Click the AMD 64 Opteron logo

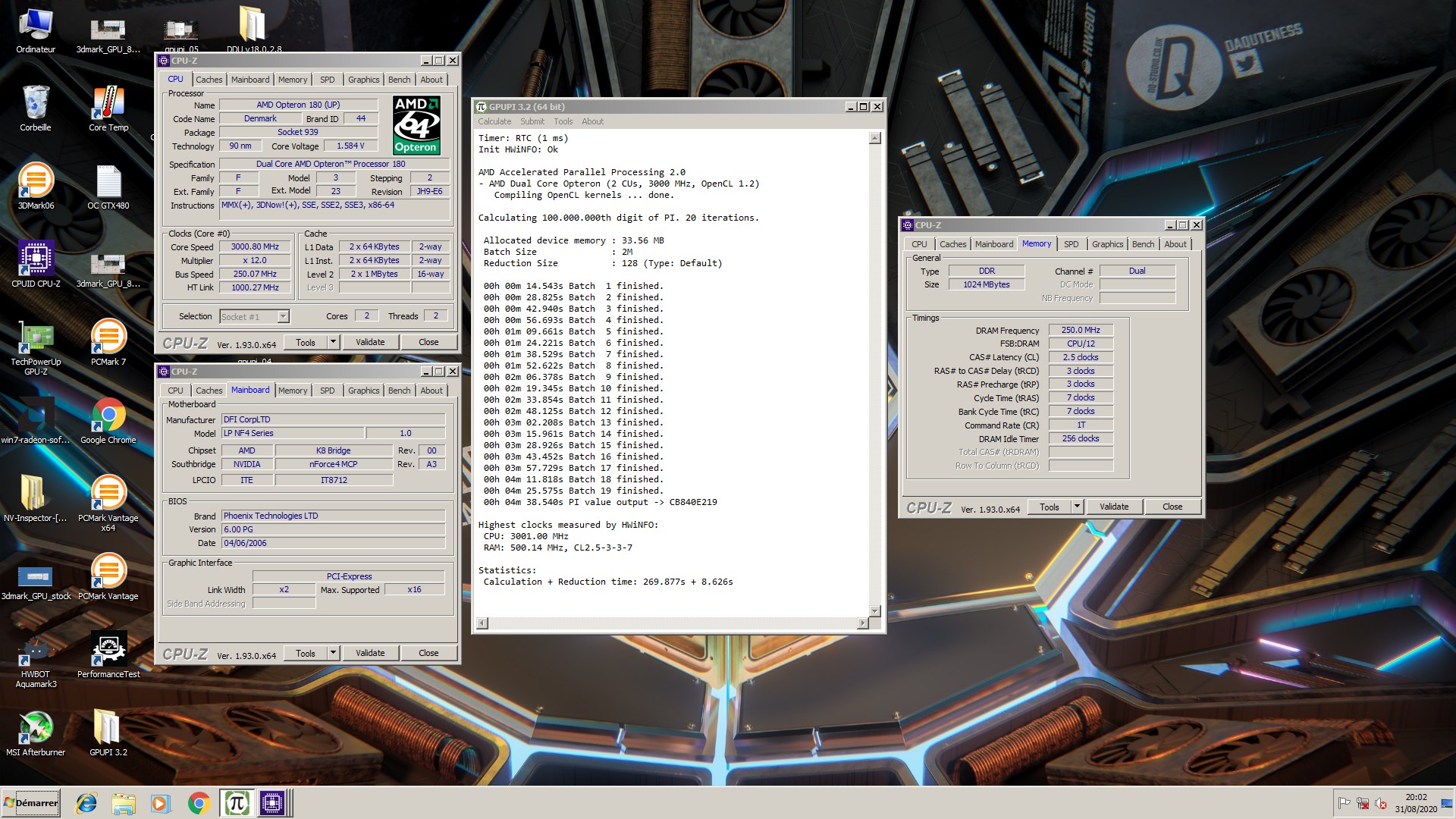click(416, 125)
